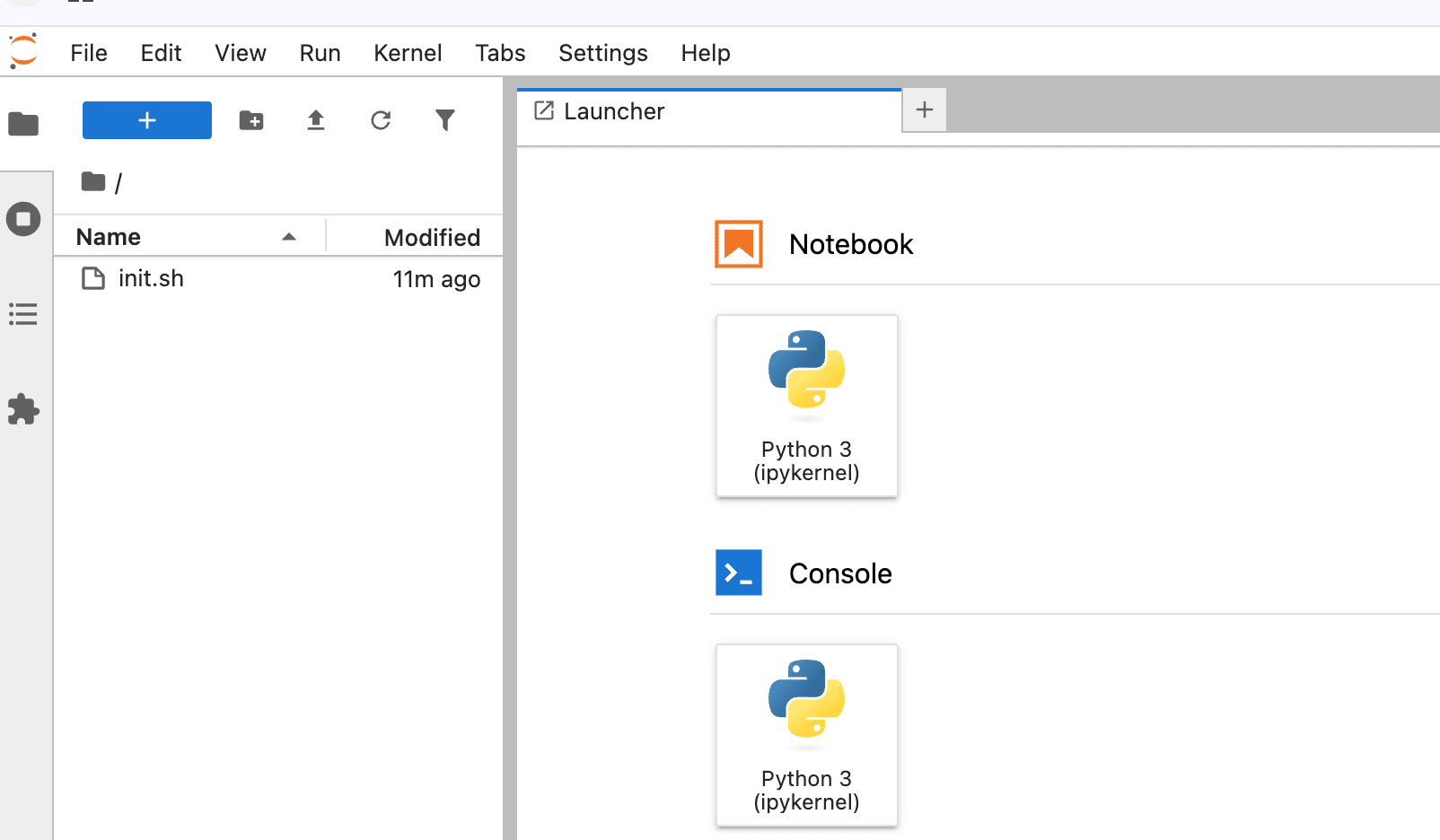Open the File menu
The width and height of the screenshot is (1440, 840).
coord(89,53)
